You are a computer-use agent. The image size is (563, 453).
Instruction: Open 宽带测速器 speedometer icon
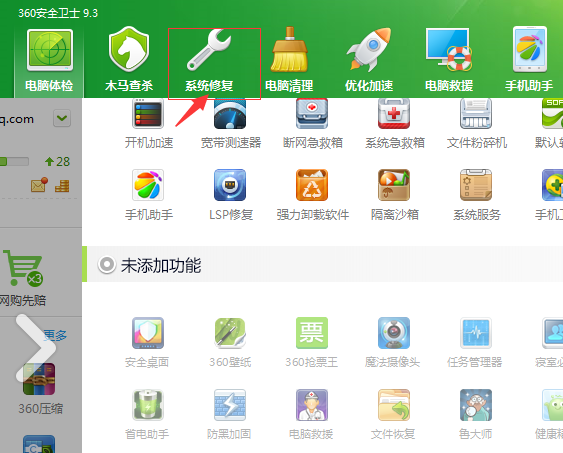(230, 113)
